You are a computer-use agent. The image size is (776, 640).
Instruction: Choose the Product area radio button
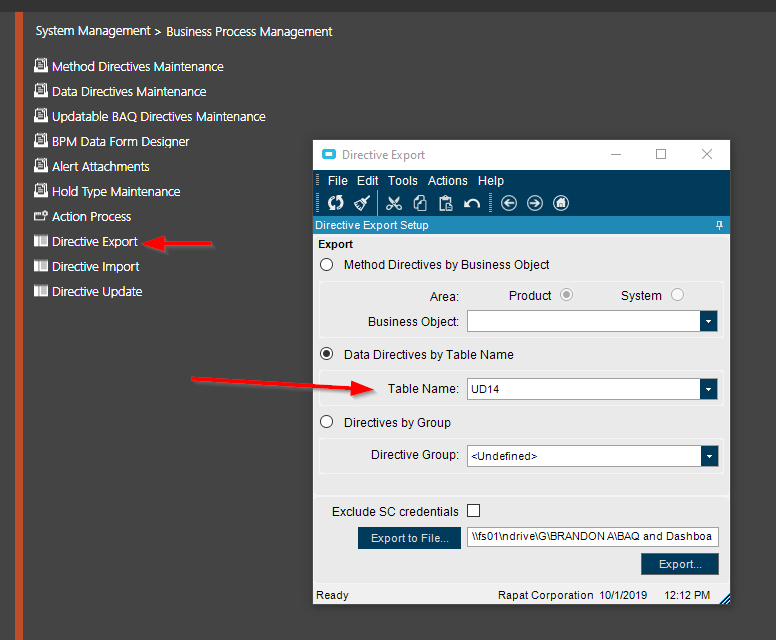point(566,295)
